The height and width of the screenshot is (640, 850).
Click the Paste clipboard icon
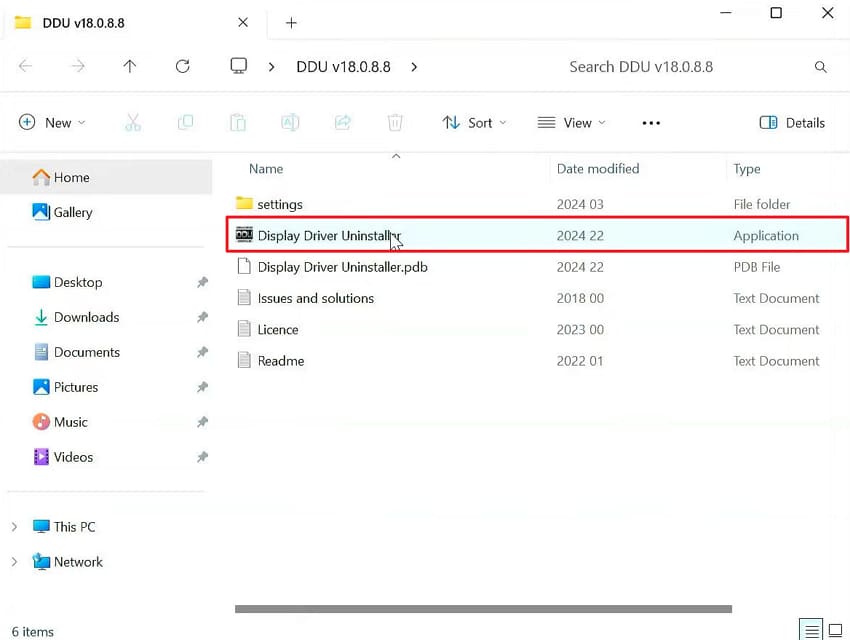coord(238,122)
